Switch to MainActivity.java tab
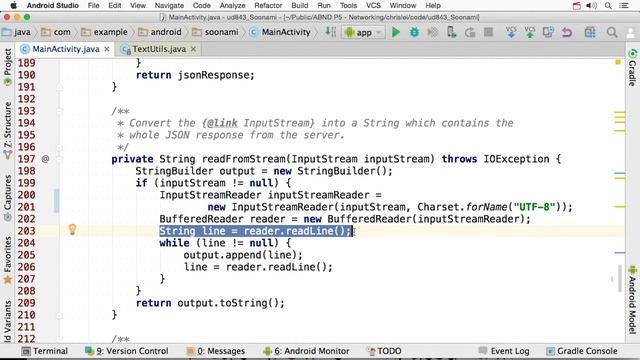Viewport: 640px width, 360px height. coord(65,49)
